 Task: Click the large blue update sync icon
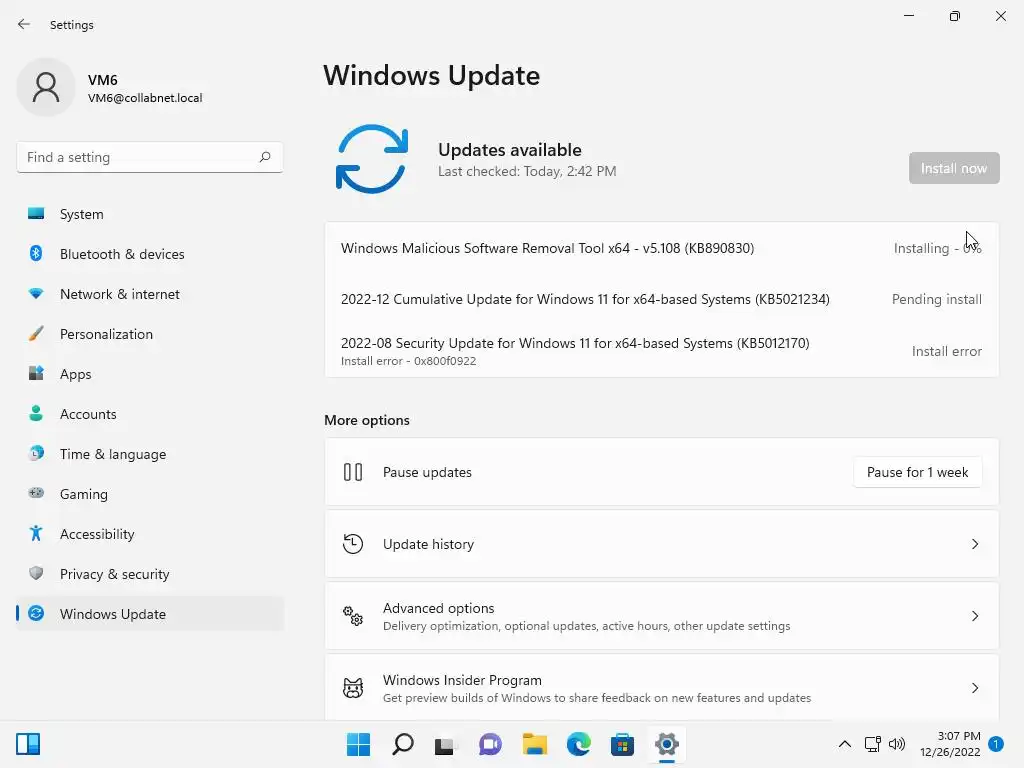pyautogui.click(x=372, y=159)
